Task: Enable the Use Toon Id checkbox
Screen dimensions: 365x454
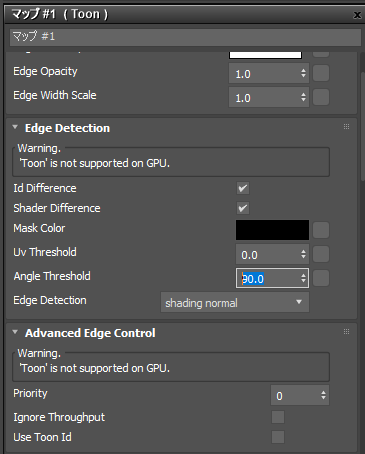Action: pyautogui.click(x=278, y=437)
